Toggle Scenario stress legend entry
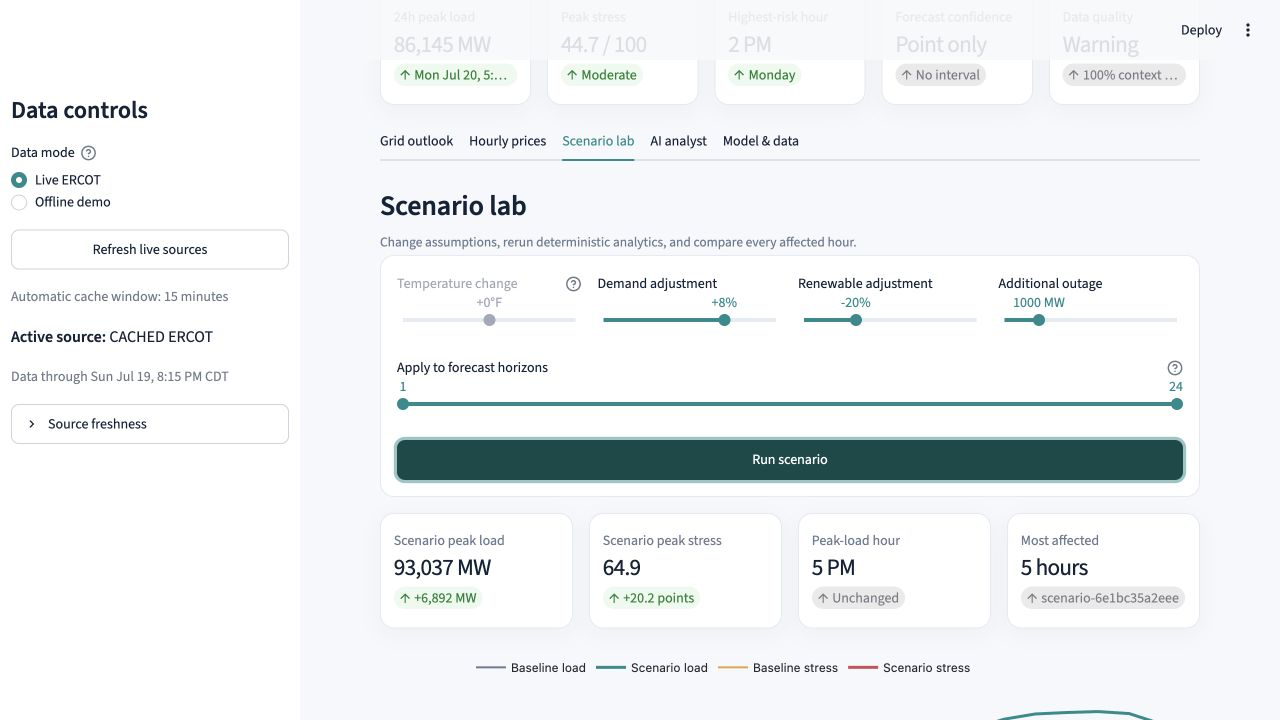1280x720 pixels. click(909, 668)
